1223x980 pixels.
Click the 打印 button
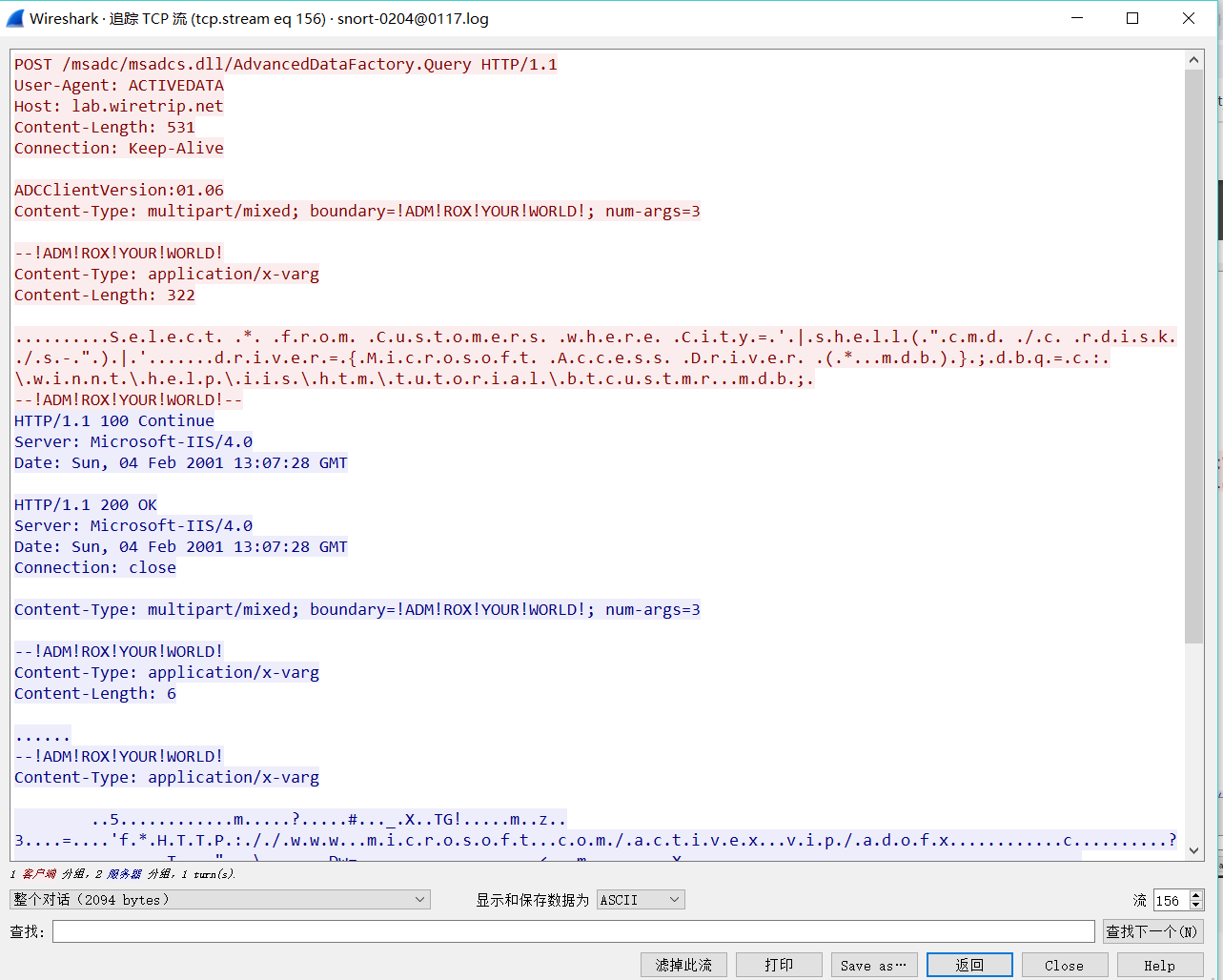coord(779,965)
